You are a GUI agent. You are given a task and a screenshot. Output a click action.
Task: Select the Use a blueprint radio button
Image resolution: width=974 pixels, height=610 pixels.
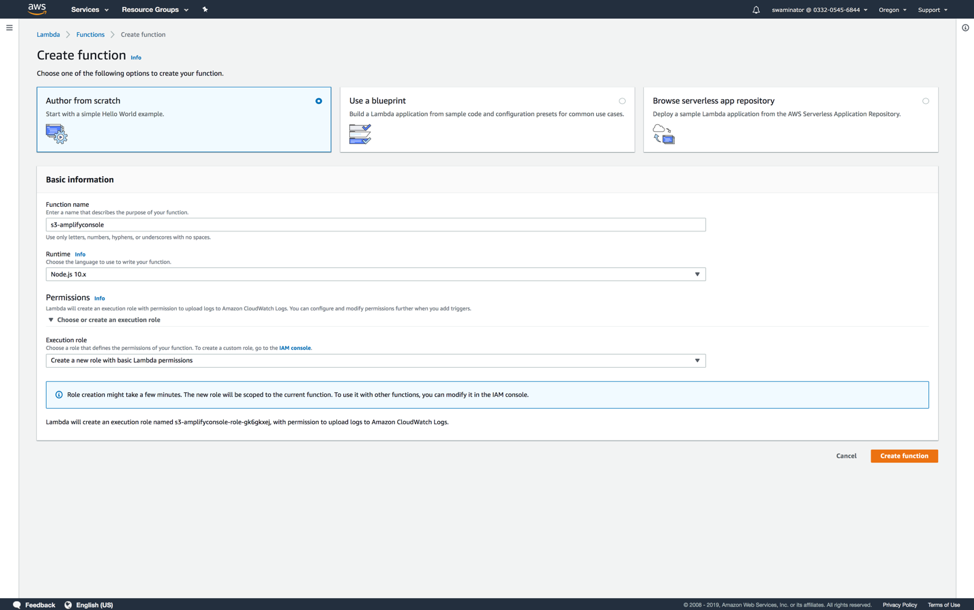coord(622,101)
